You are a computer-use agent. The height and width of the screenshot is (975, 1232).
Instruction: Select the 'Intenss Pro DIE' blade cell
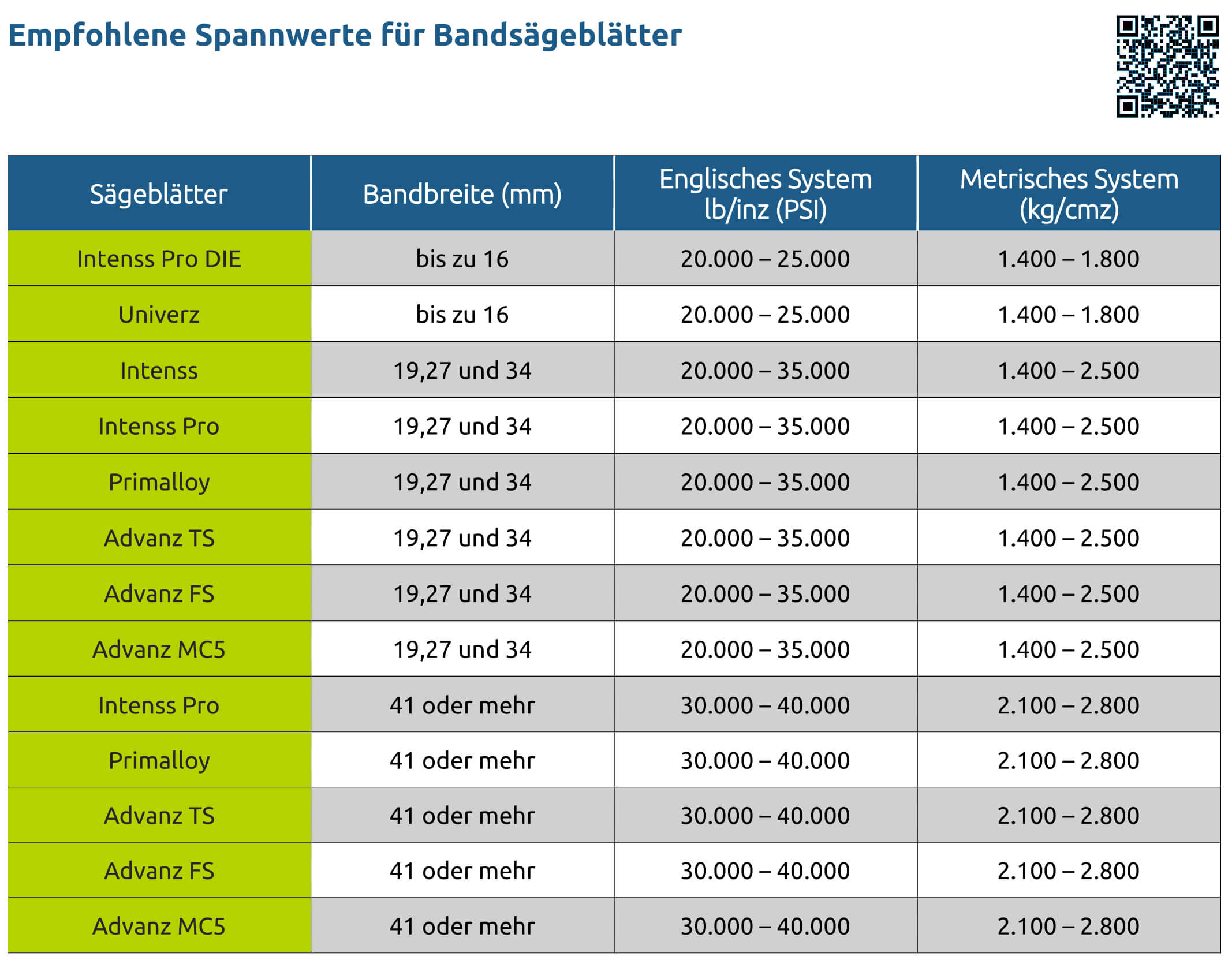(159, 259)
